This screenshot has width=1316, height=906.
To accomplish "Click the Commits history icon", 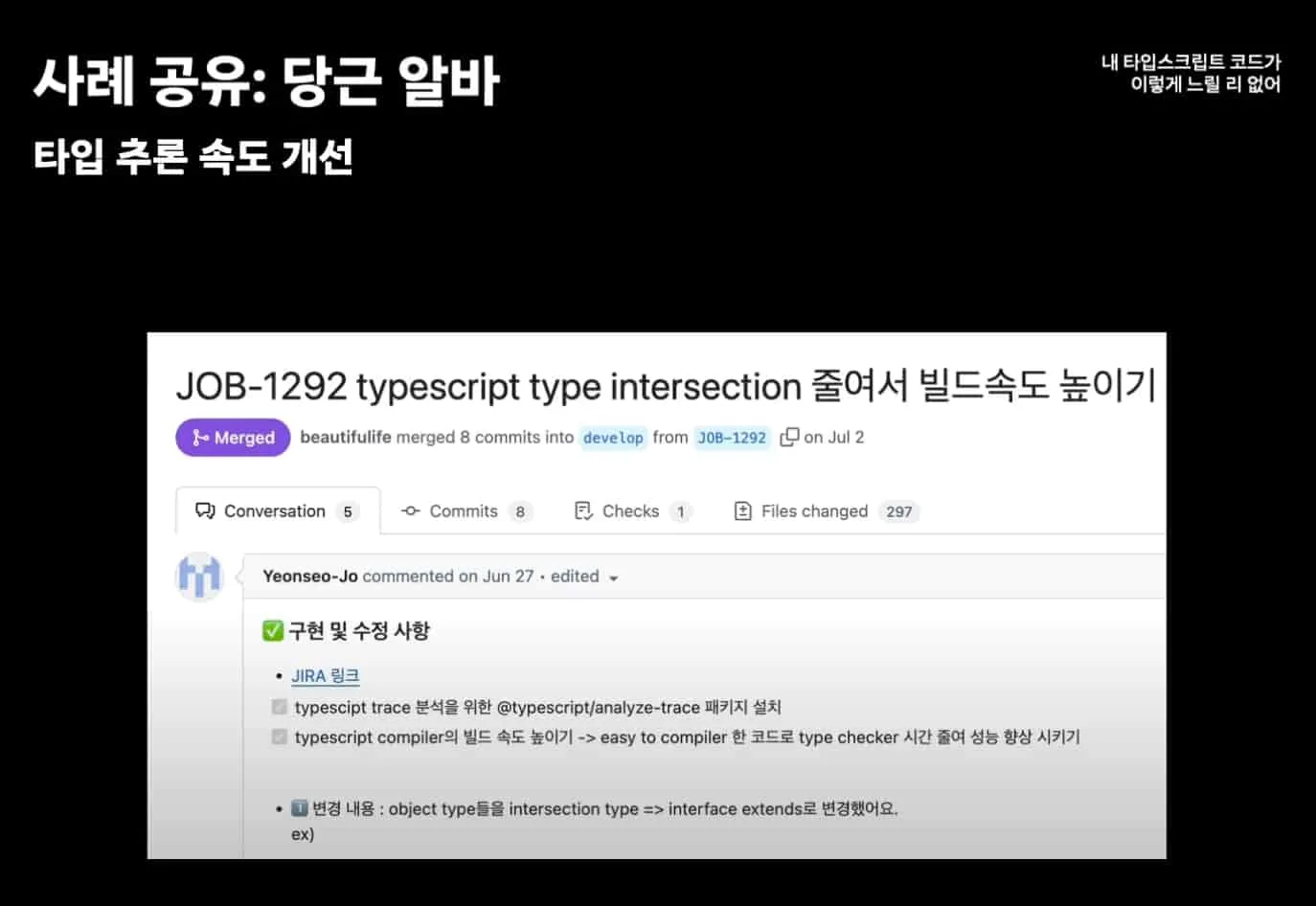I will pyautogui.click(x=412, y=510).
